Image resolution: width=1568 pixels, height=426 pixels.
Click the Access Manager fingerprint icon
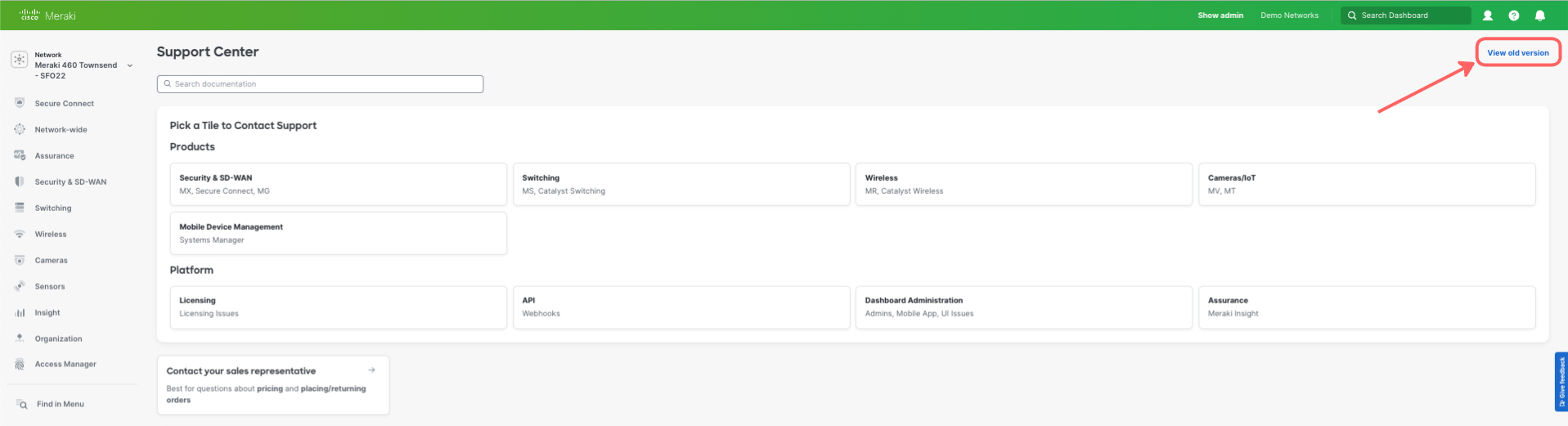pyautogui.click(x=20, y=364)
